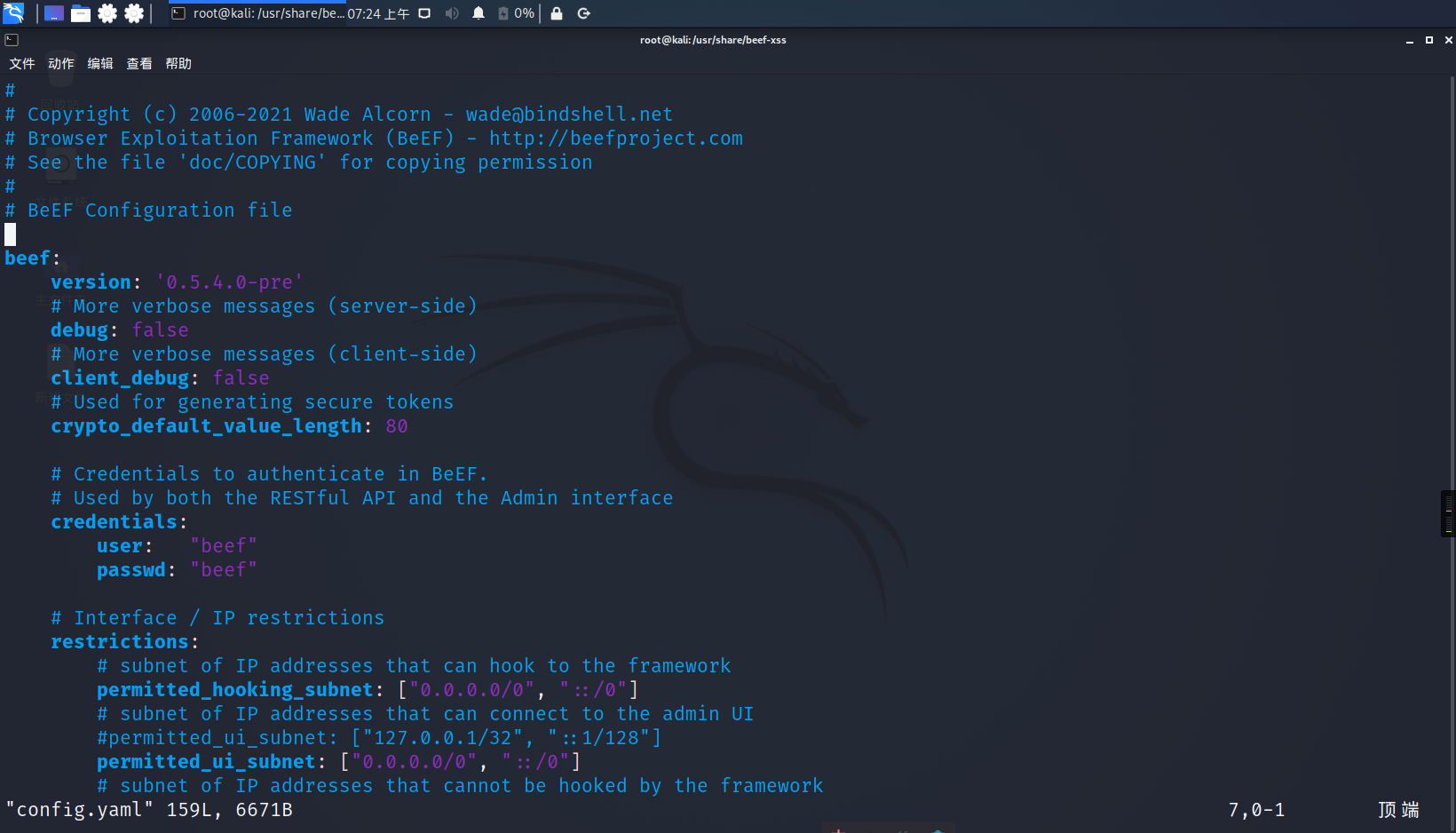Open the file manager from the top panel

coord(80,13)
